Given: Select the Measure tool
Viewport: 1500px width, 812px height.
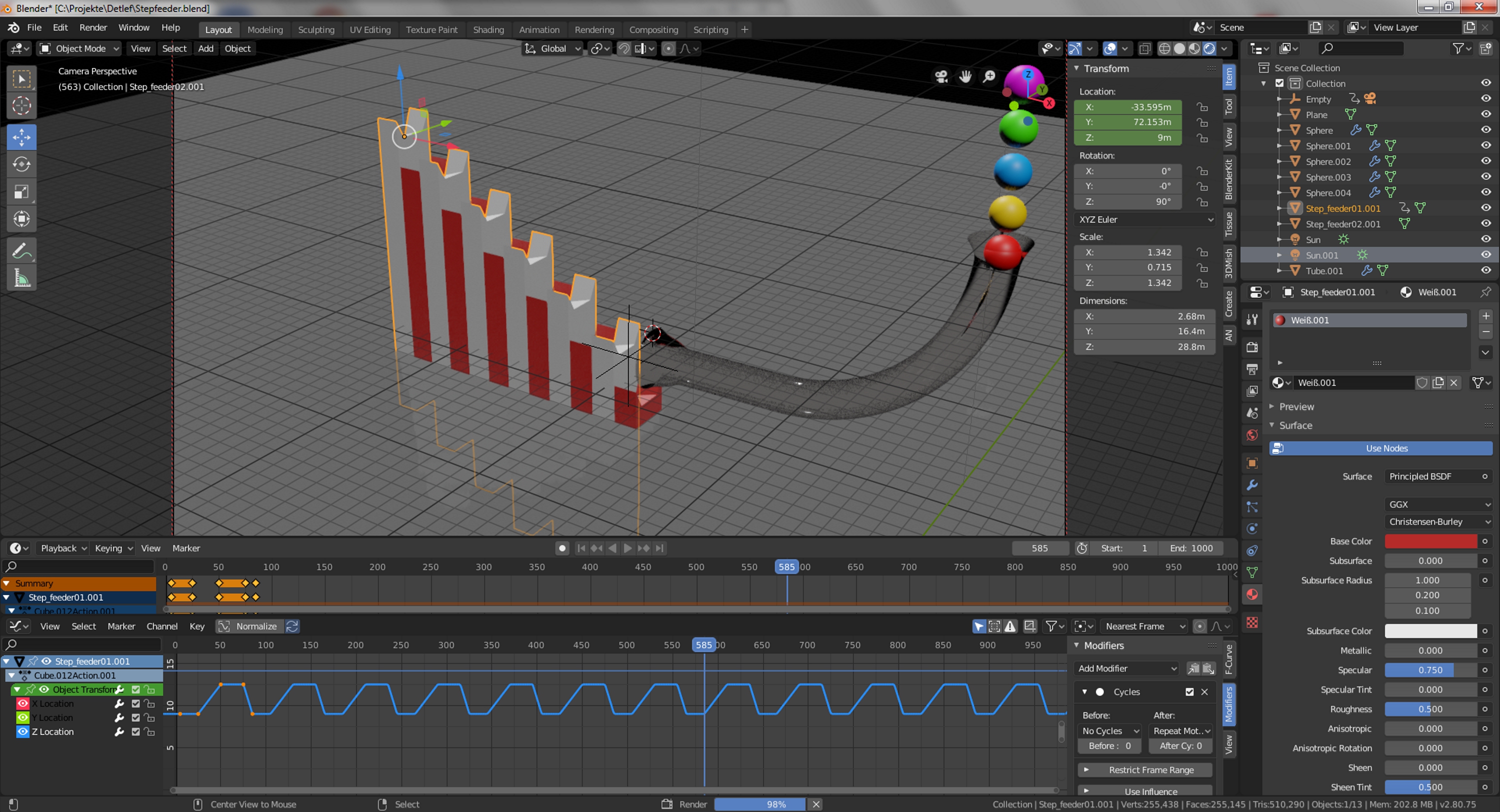Looking at the screenshot, I should pos(21,279).
